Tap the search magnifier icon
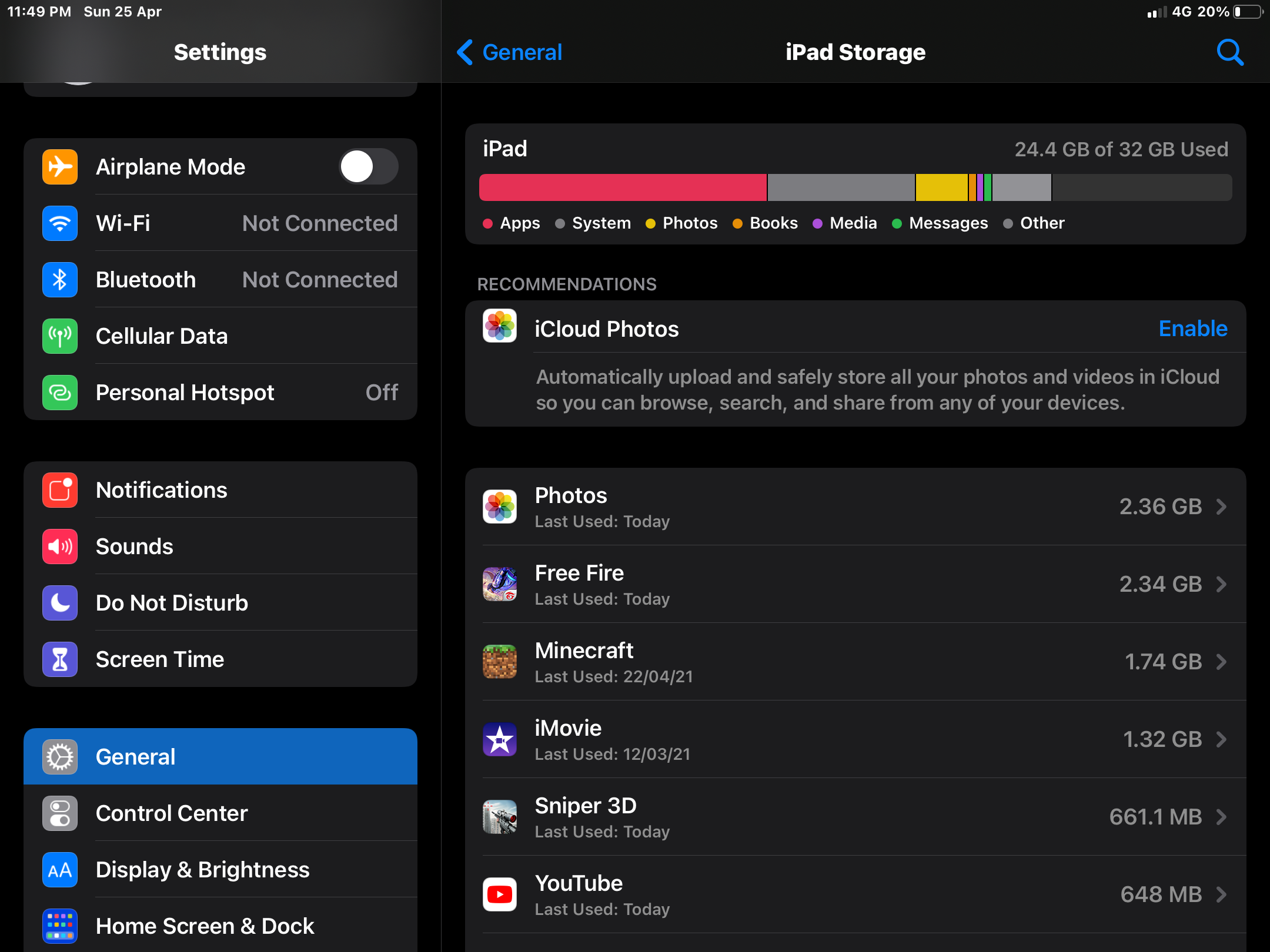This screenshot has width=1270, height=952. click(1229, 52)
